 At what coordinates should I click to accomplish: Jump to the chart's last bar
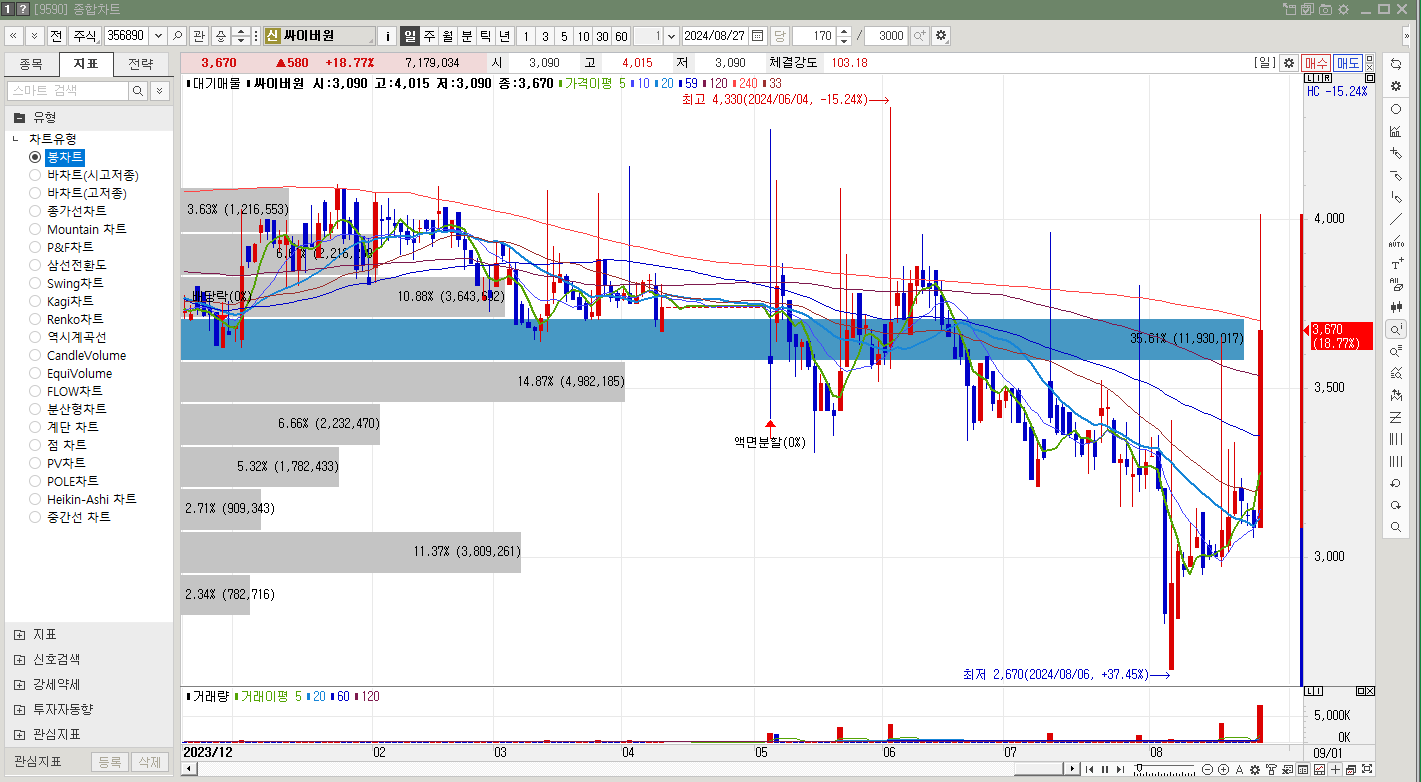1119,769
